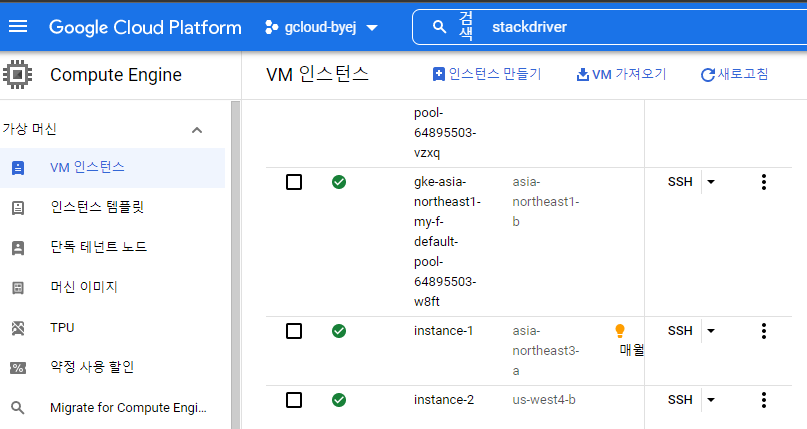Screen dimensions: 807x429
Task: Click the green status icon for w8ft instance
Action: [339, 182]
